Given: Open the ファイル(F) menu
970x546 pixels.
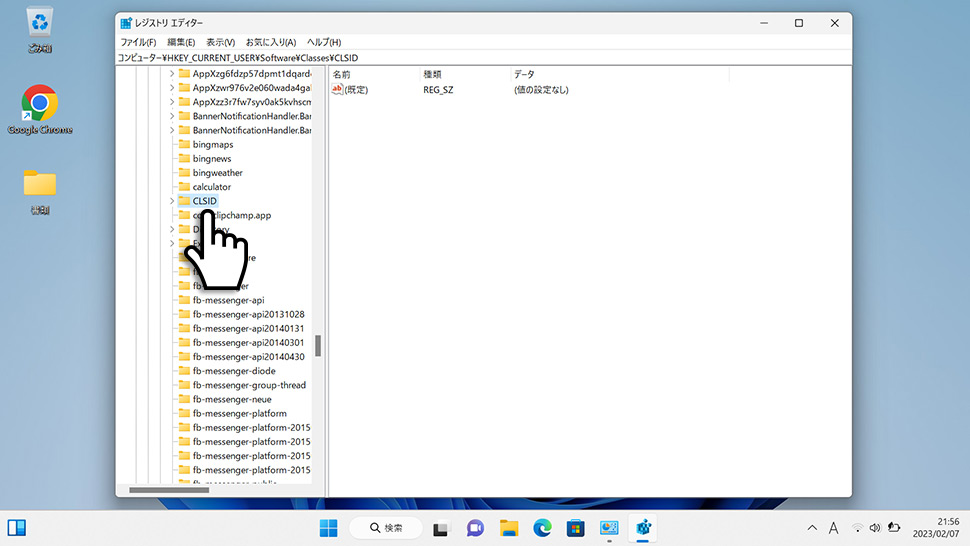Looking at the screenshot, I should click(x=138, y=42).
